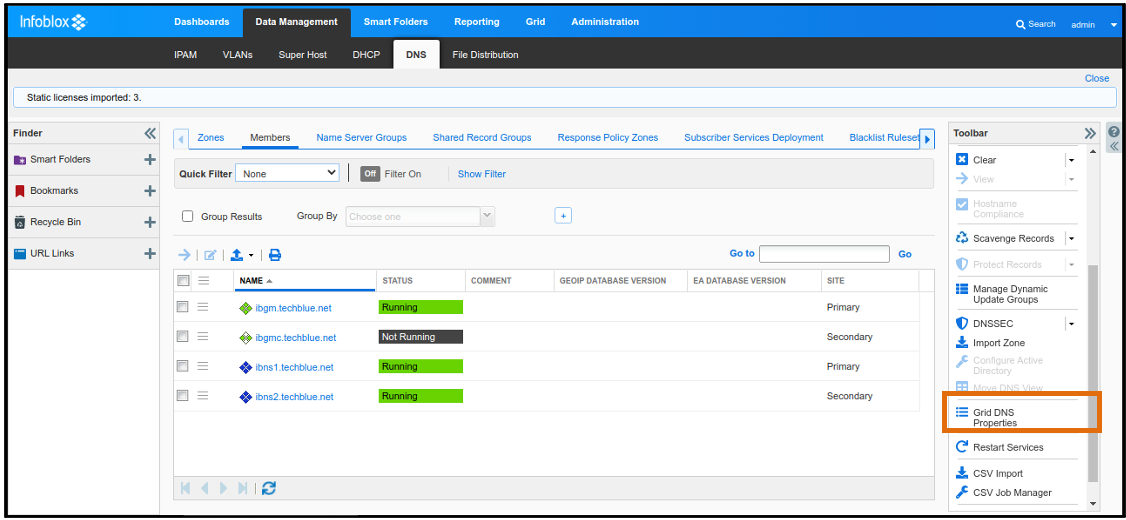Focus the Go to input field

[x=824, y=254]
